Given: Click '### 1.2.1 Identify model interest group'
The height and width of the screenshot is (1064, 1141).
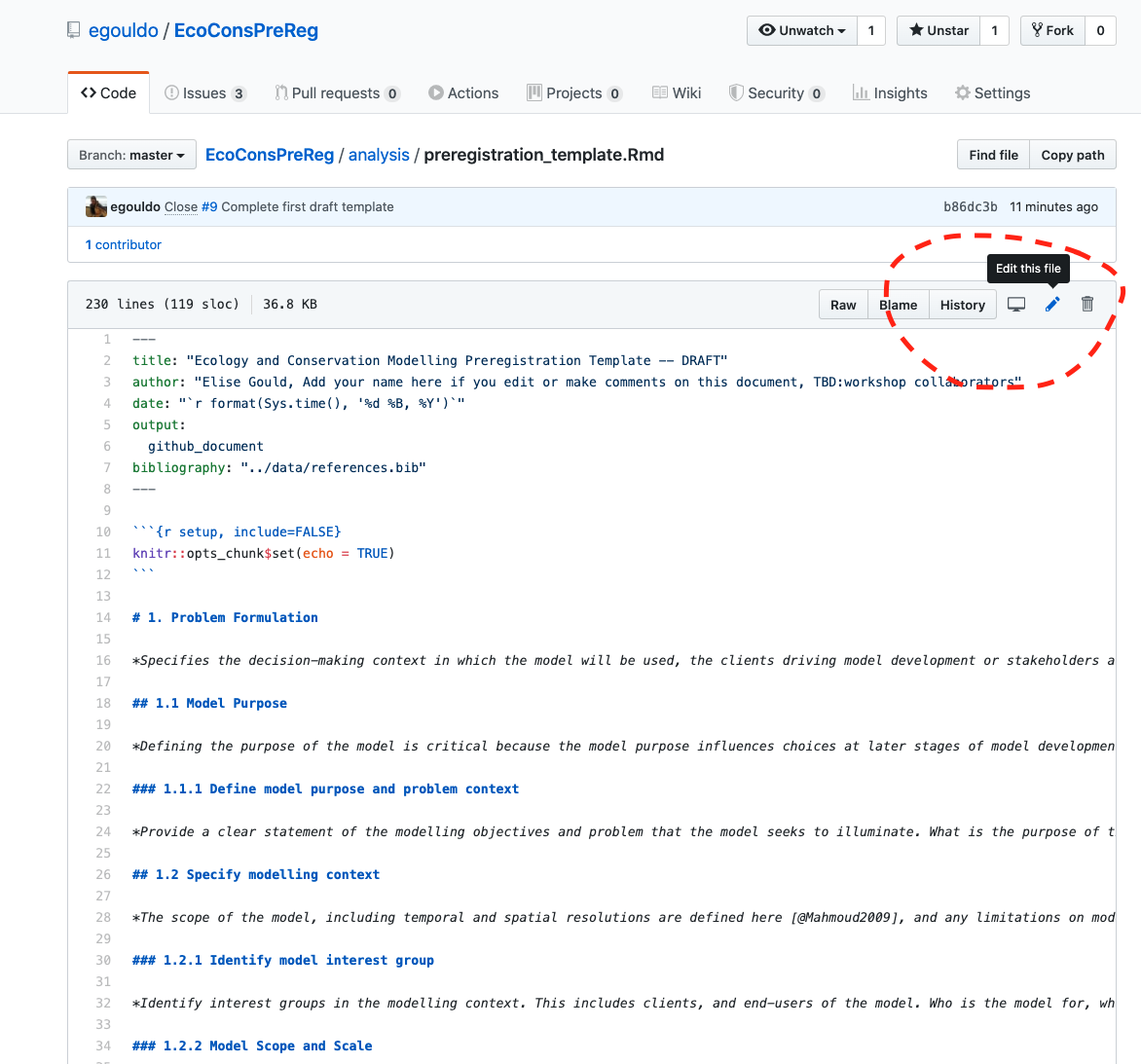Looking at the screenshot, I should pos(283,960).
